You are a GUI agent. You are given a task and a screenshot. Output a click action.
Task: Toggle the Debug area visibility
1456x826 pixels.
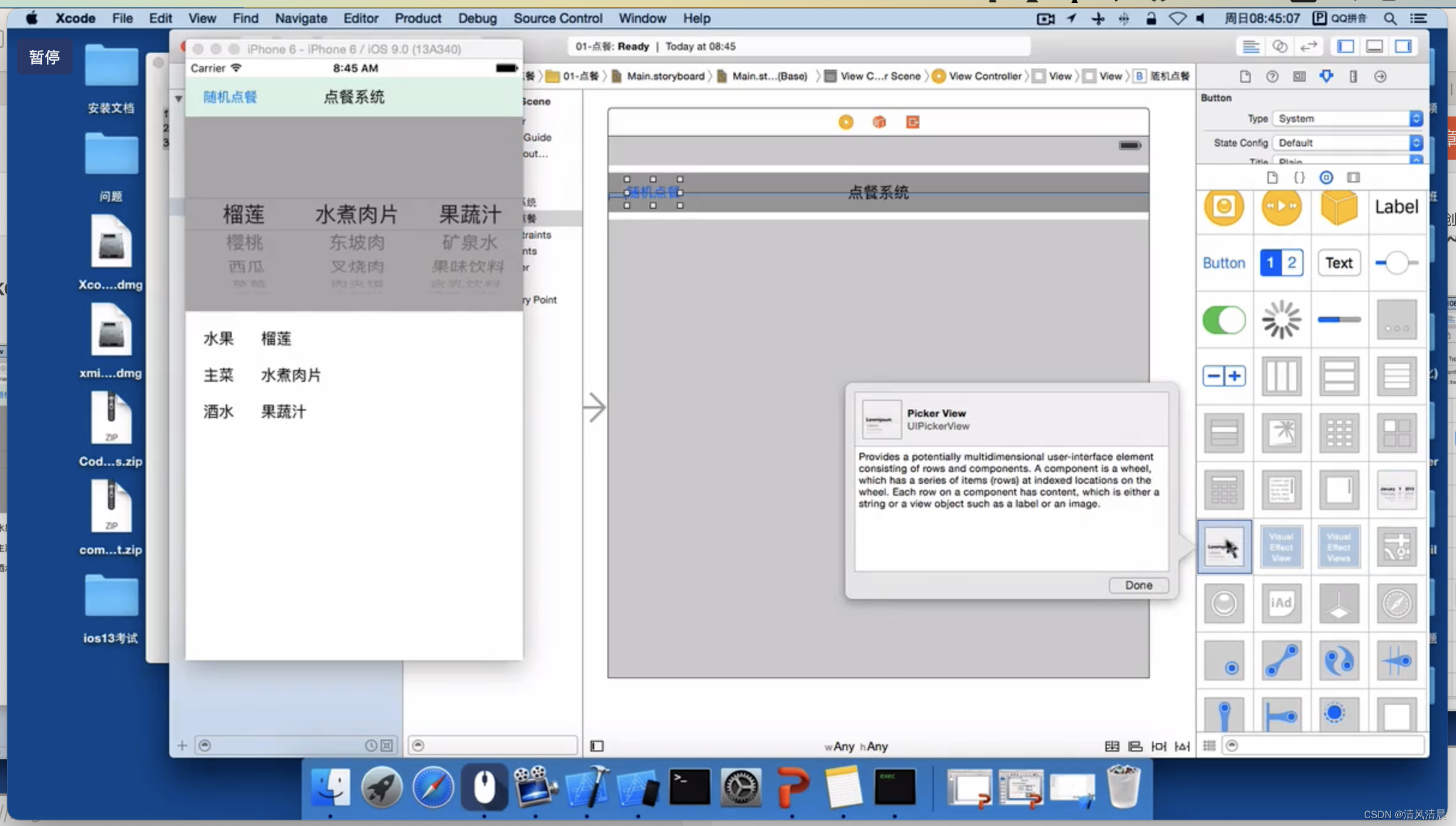[x=1374, y=46]
